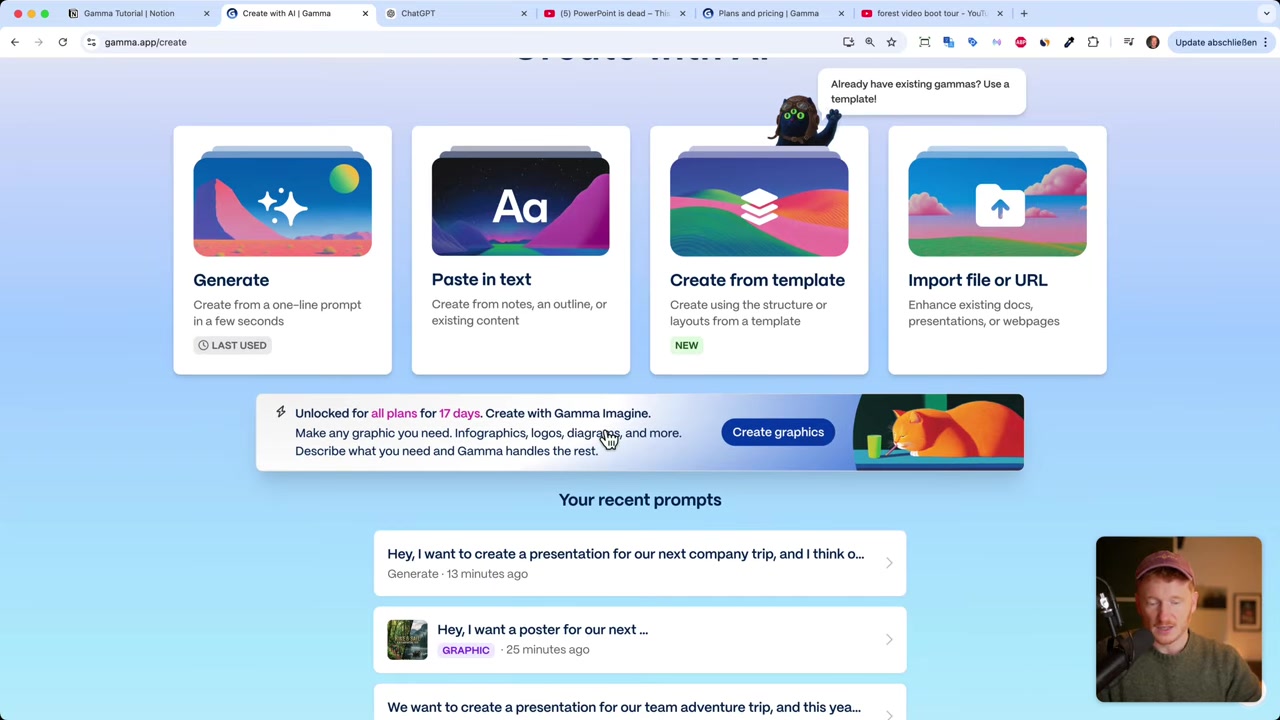Click the NEW badge on template card
The height and width of the screenshot is (720, 1280).
pyautogui.click(x=686, y=345)
